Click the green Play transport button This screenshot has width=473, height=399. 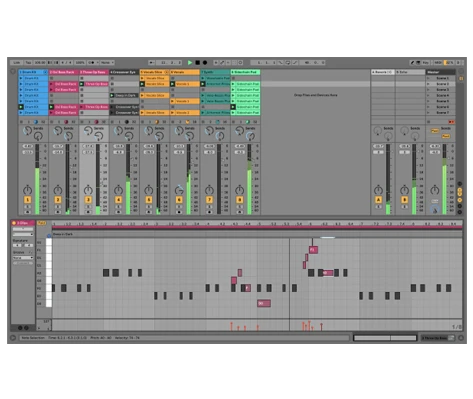[x=190, y=62]
